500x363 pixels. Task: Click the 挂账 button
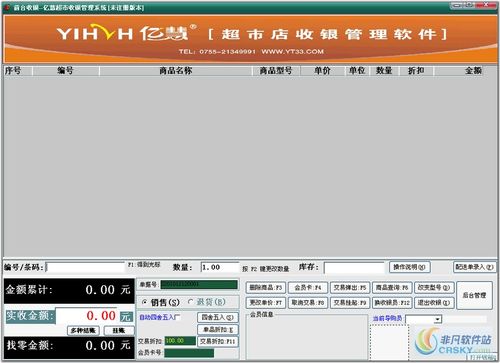click(119, 330)
